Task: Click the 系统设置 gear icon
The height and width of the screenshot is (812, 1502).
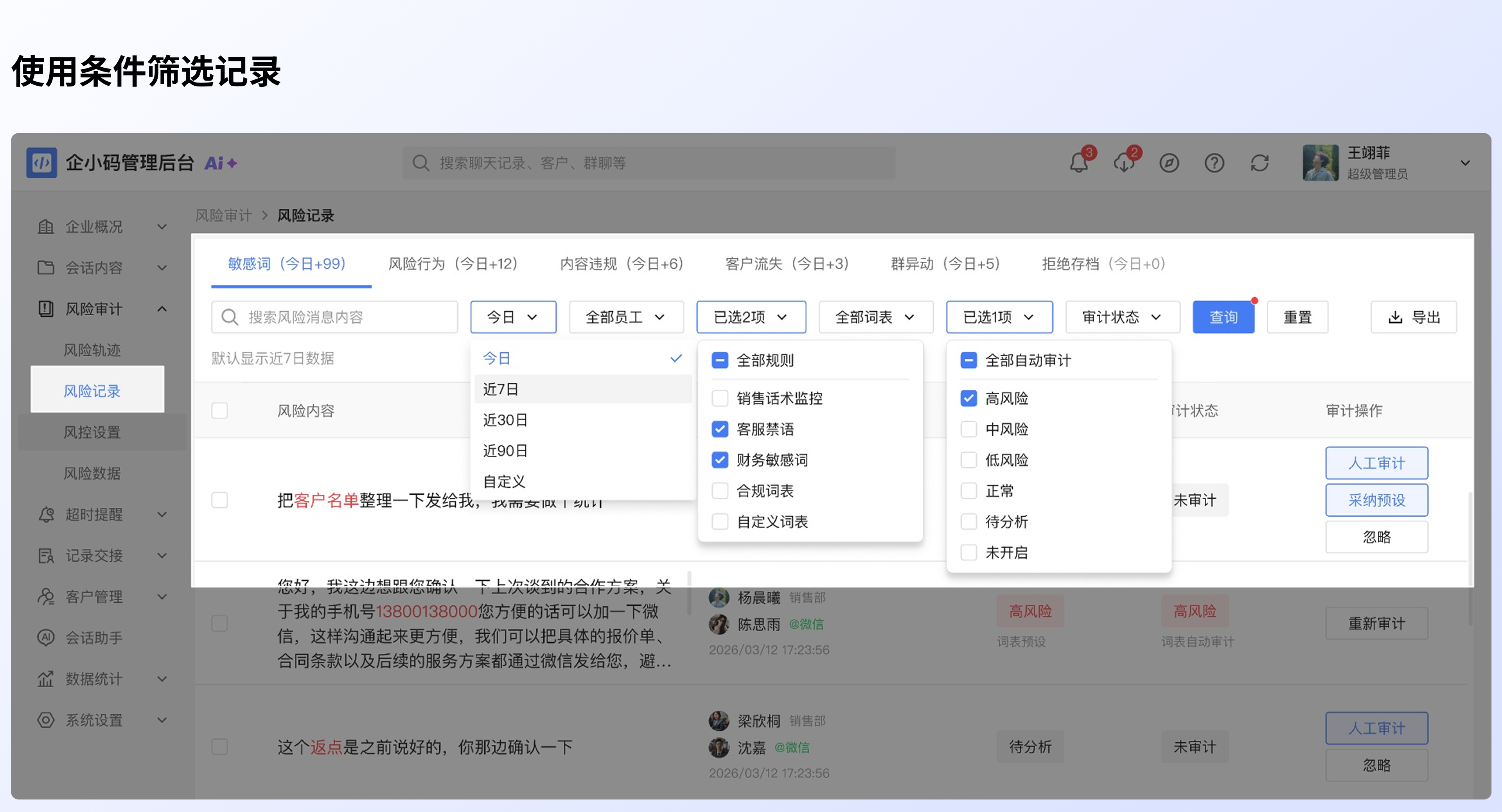Action: [x=45, y=720]
